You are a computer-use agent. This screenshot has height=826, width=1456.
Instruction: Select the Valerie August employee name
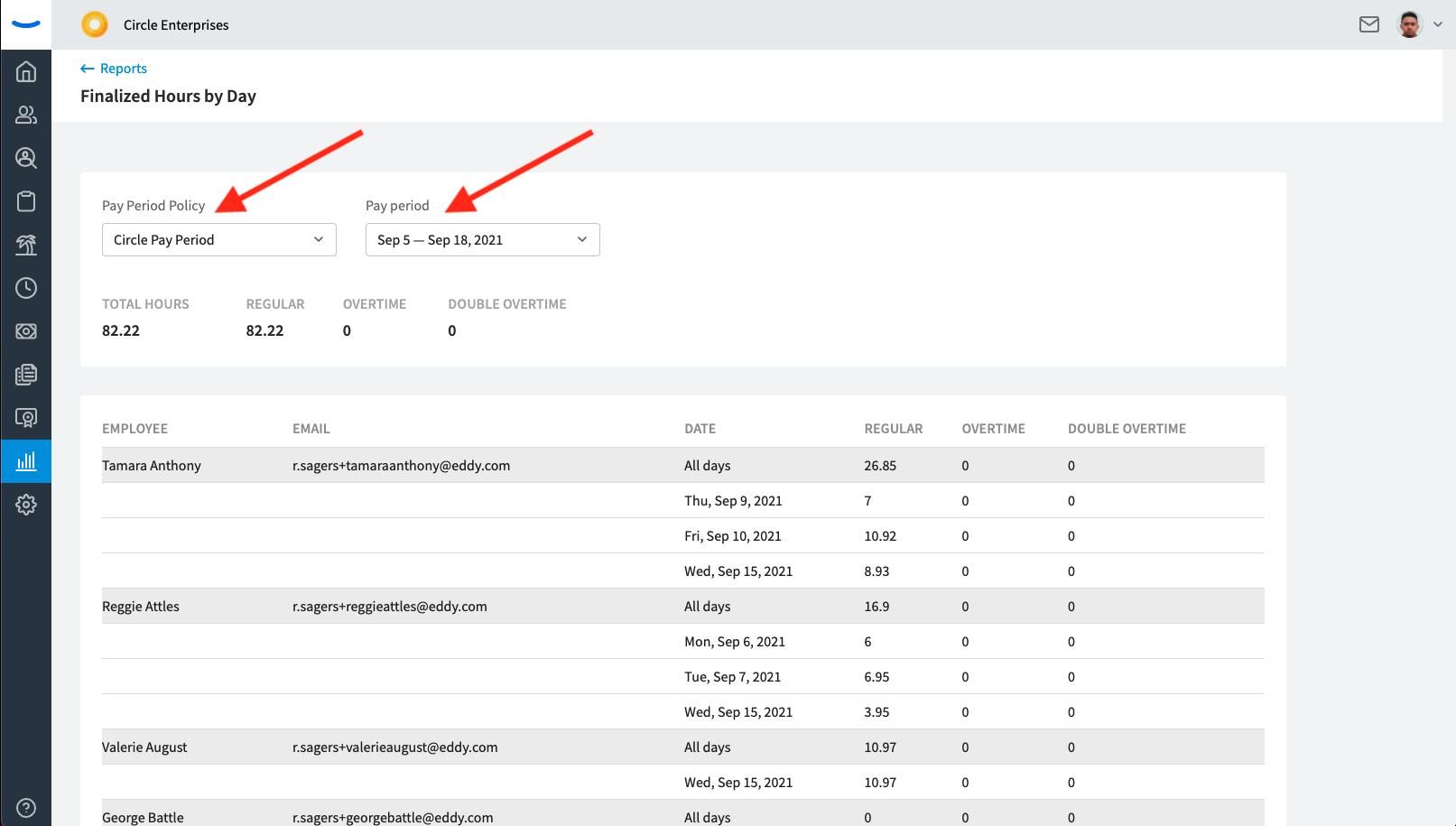tap(144, 747)
